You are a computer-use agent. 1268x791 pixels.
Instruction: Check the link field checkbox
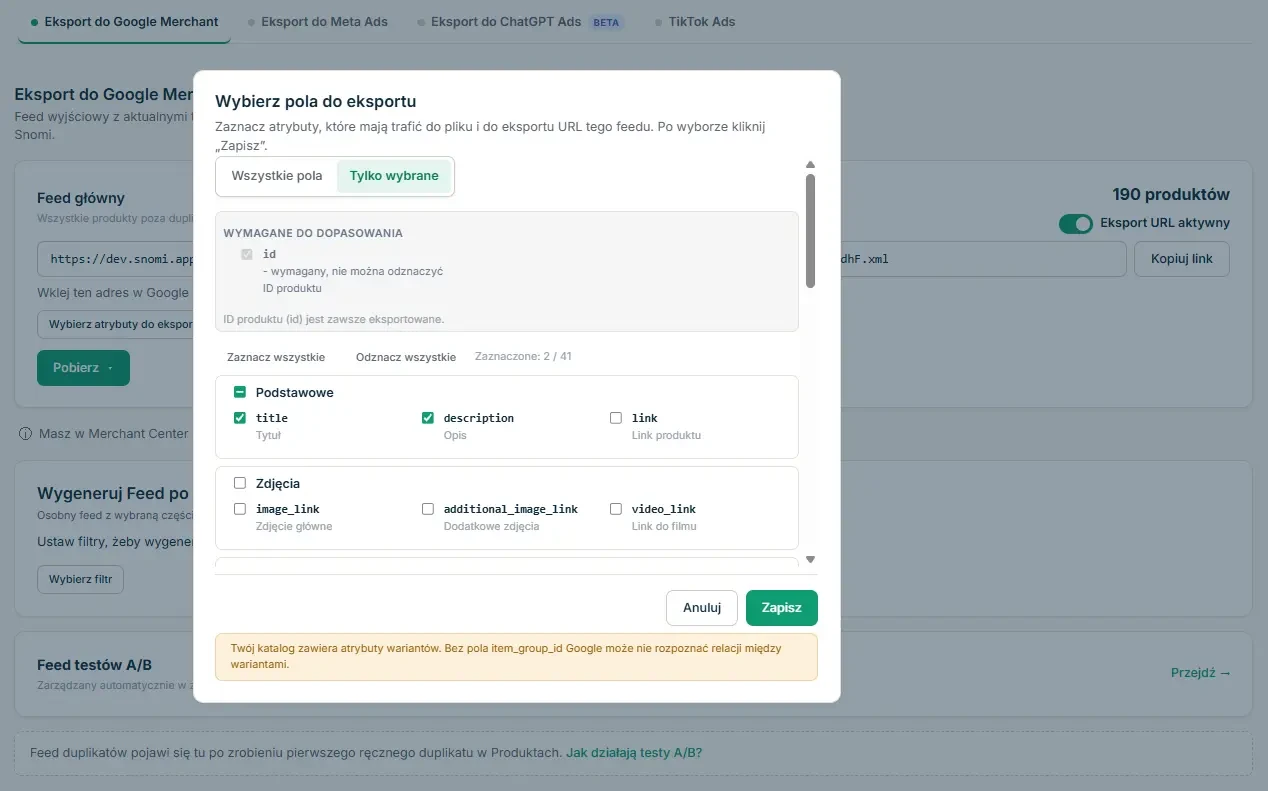[616, 418]
